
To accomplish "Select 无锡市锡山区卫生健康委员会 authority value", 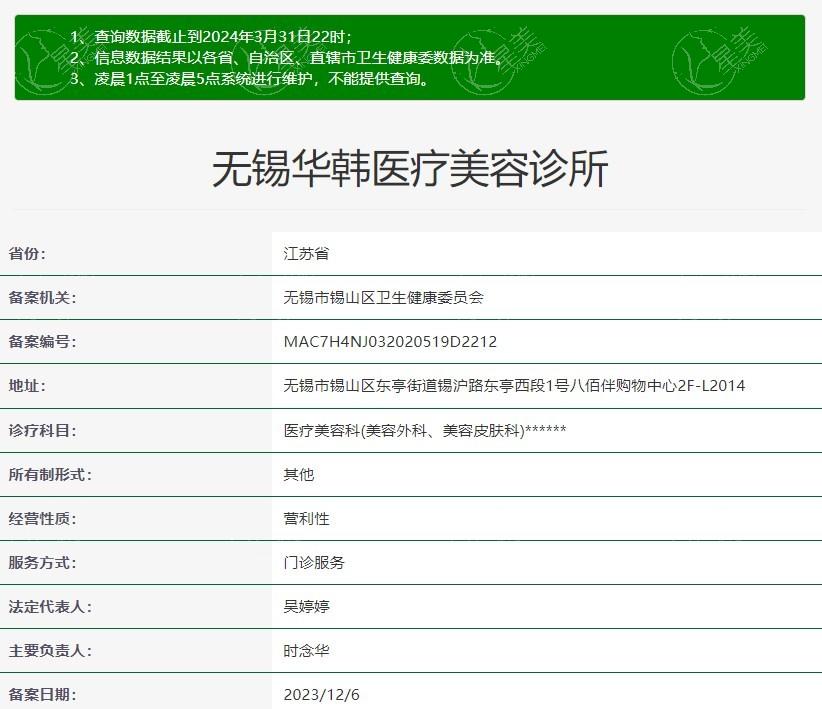I will click(x=384, y=298).
